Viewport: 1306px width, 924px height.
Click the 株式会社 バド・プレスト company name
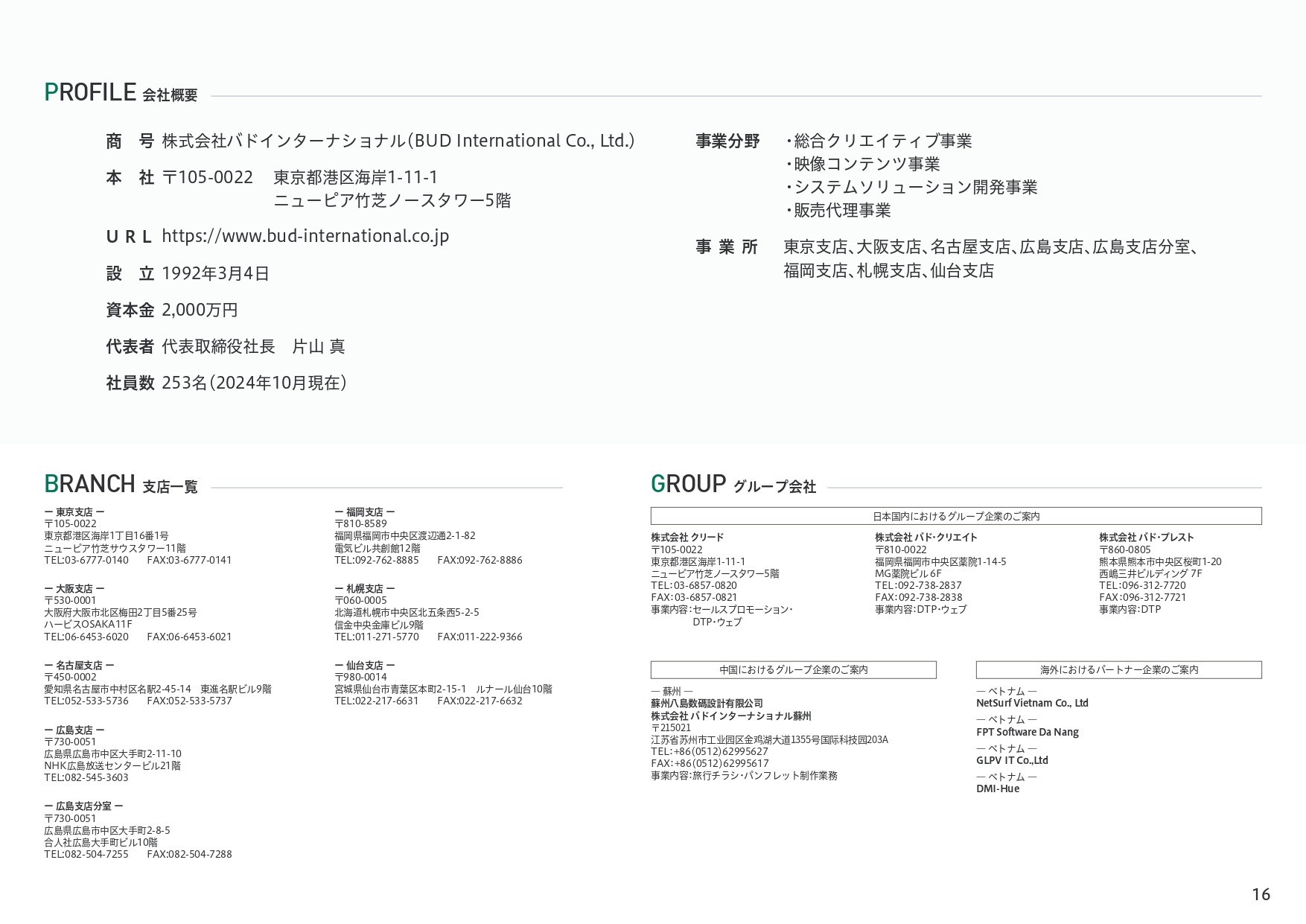pyautogui.click(x=1146, y=537)
